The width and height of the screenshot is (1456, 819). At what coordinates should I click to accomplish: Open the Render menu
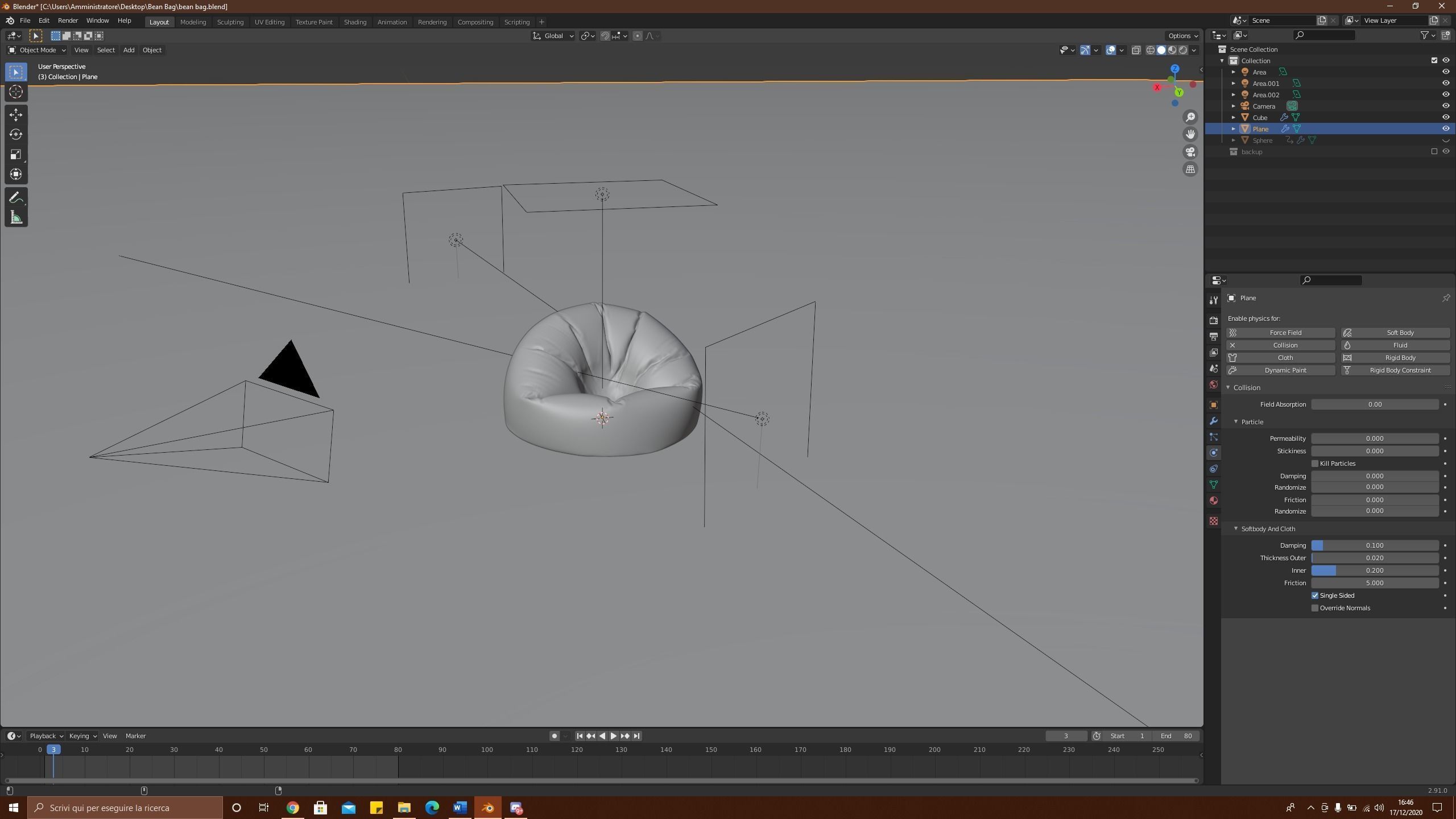click(x=68, y=20)
